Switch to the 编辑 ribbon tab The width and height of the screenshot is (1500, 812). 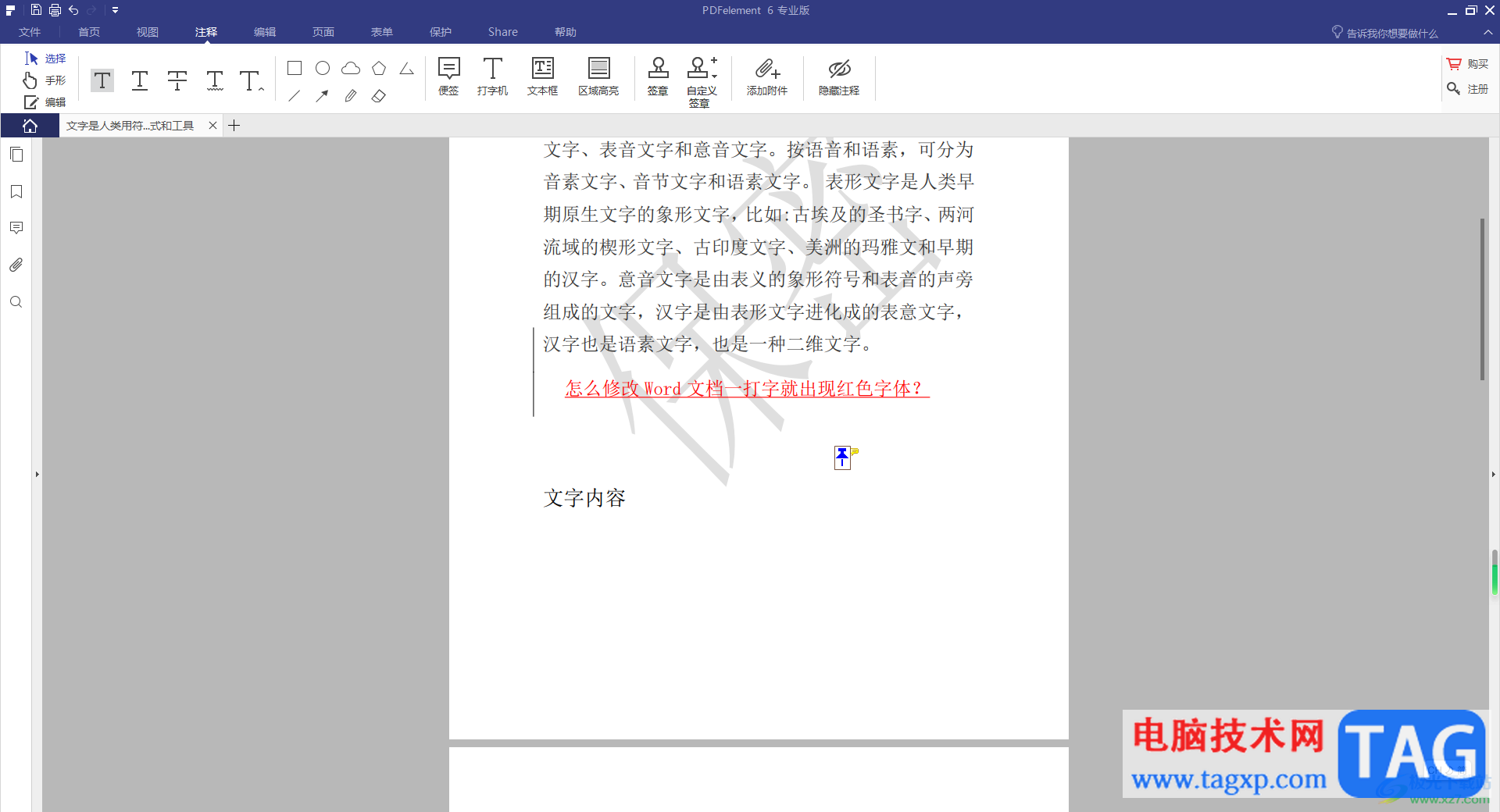tap(265, 32)
